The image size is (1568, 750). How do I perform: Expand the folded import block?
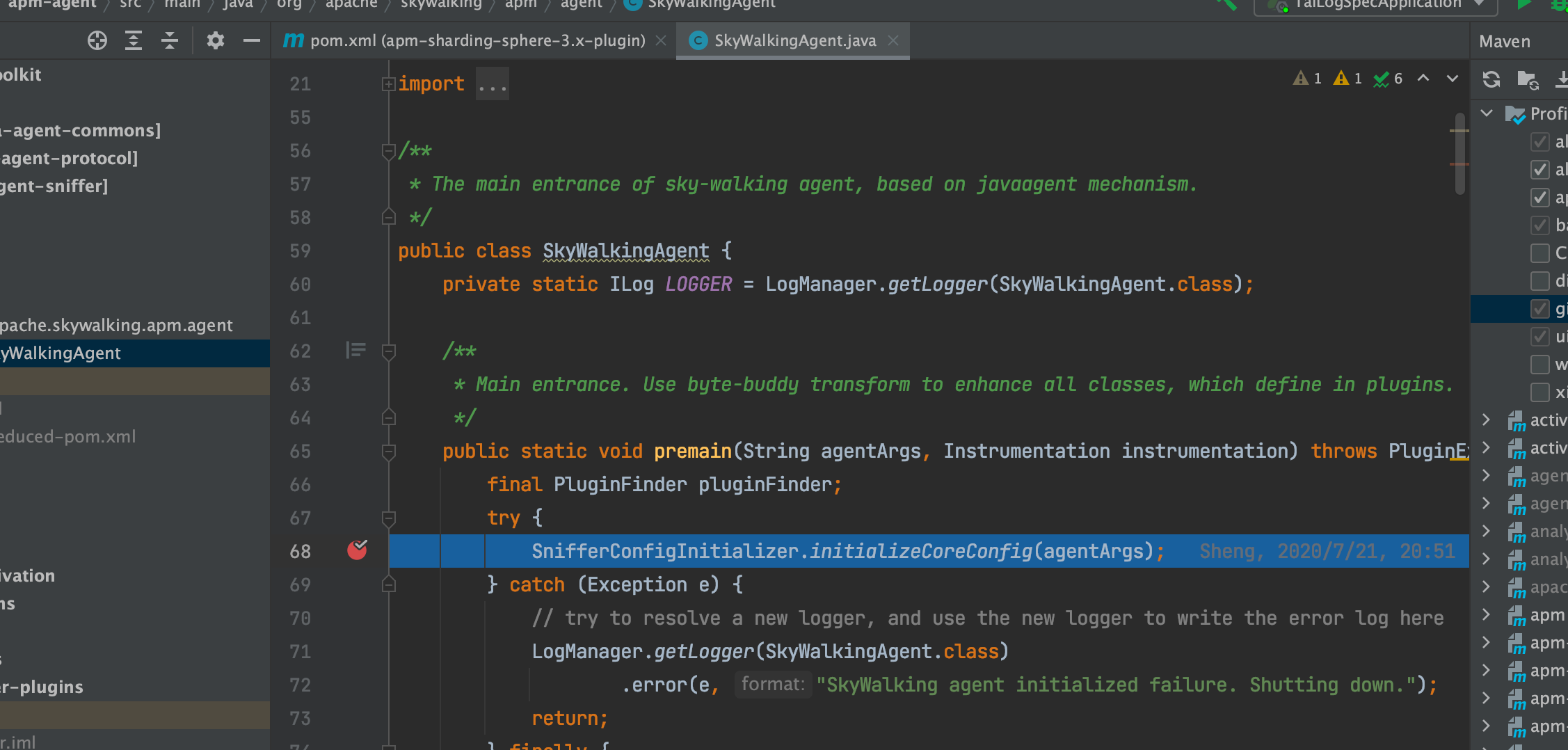point(388,84)
